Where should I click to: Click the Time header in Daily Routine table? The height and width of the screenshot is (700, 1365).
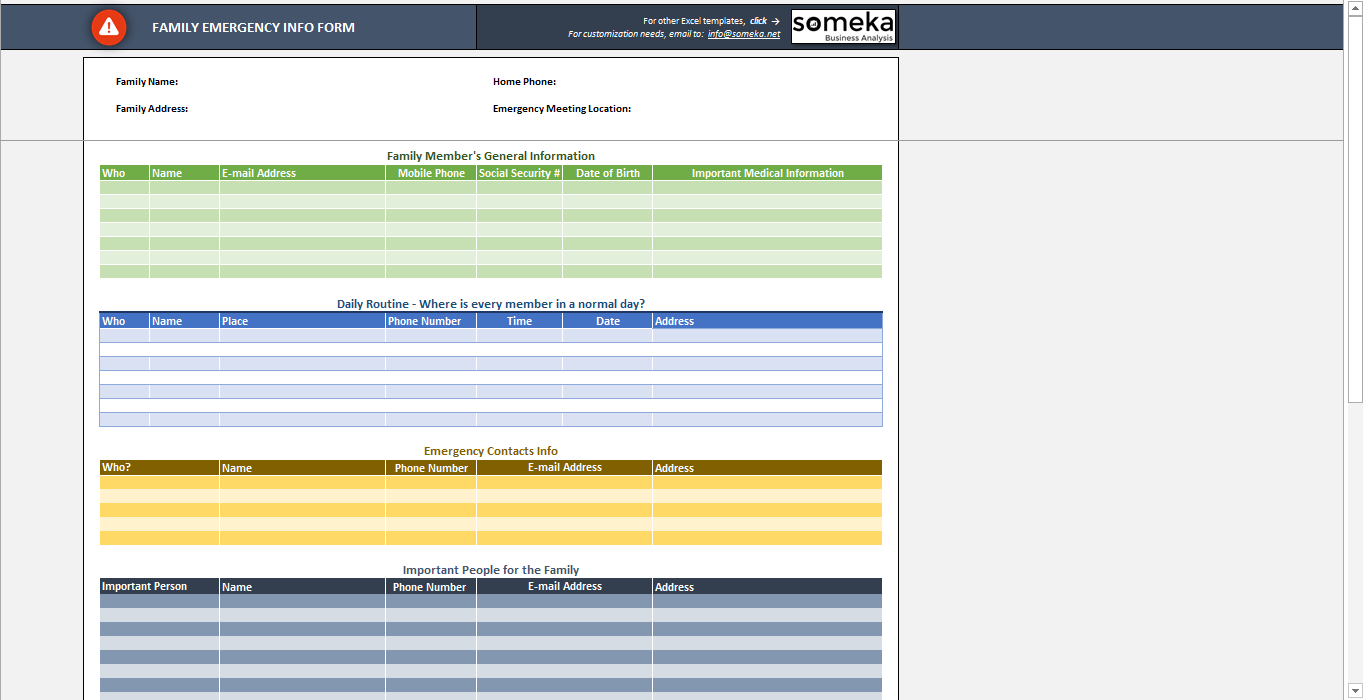(x=519, y=321)
